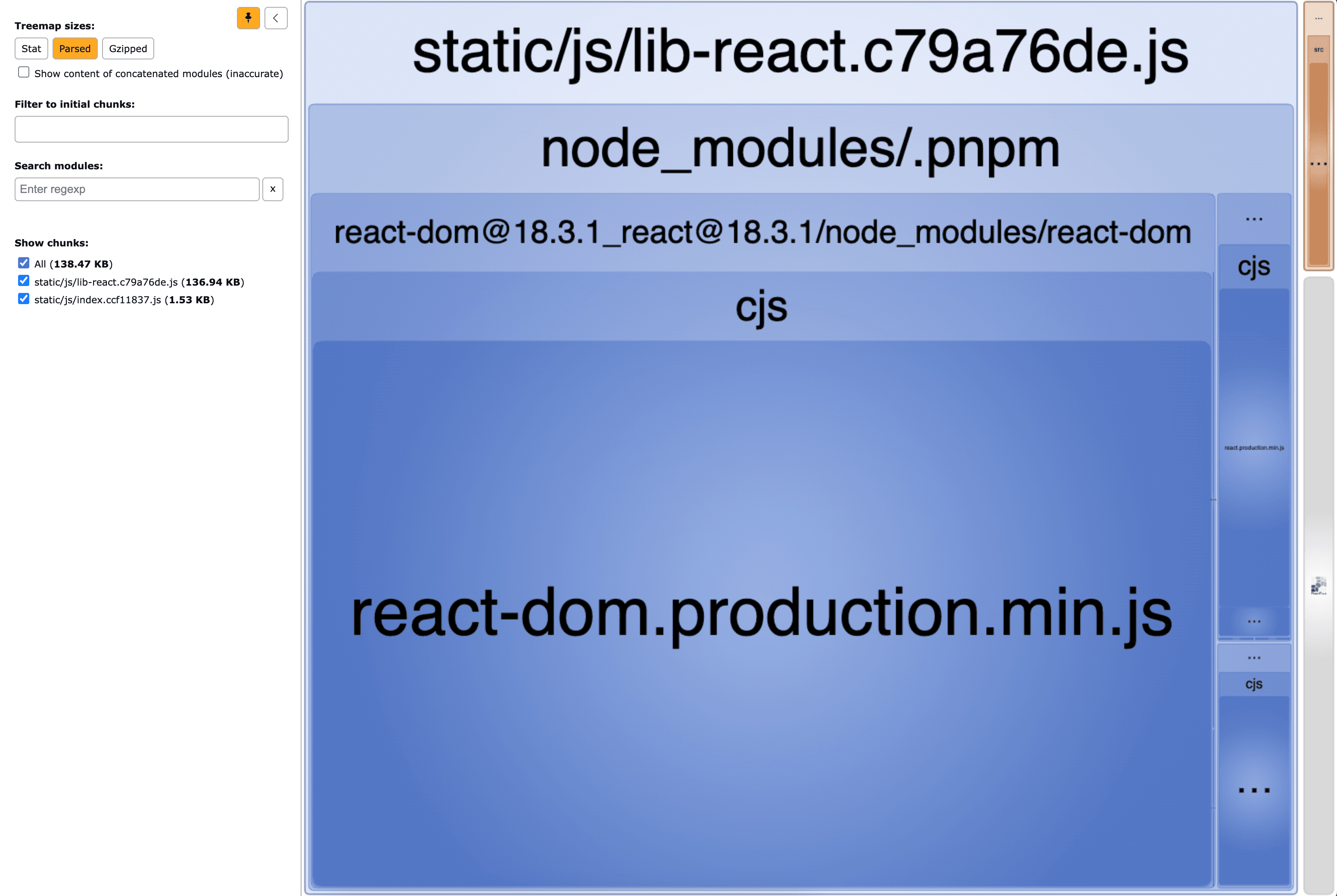Focus the Enter regexp search box
The image size is (1337, 896).
[137, 189]
